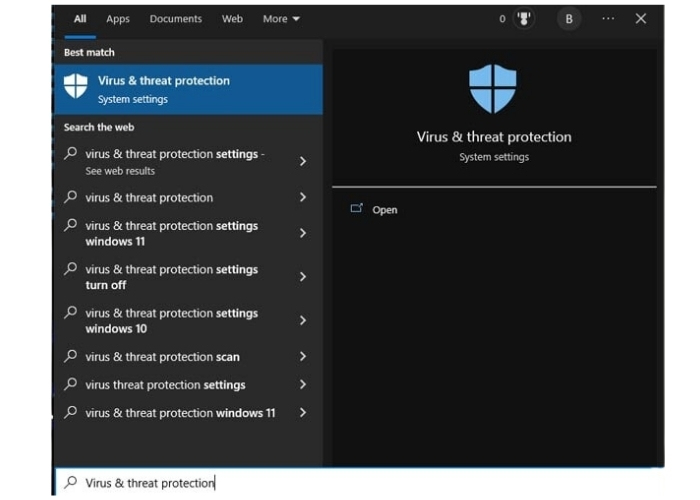Click search icon beside 'settings windows 10' suggestion
This screenshot has height=500, width=700.
point(71,312)
